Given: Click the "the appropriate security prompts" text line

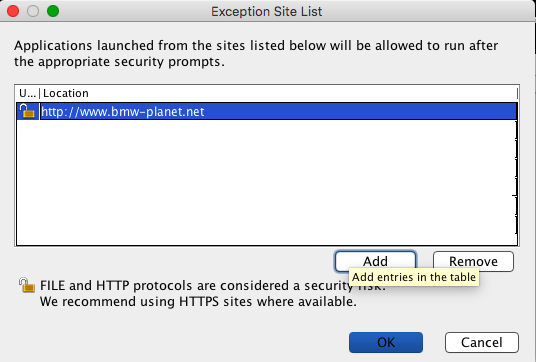Looking at the screenshot, I should tap(119, 62).
